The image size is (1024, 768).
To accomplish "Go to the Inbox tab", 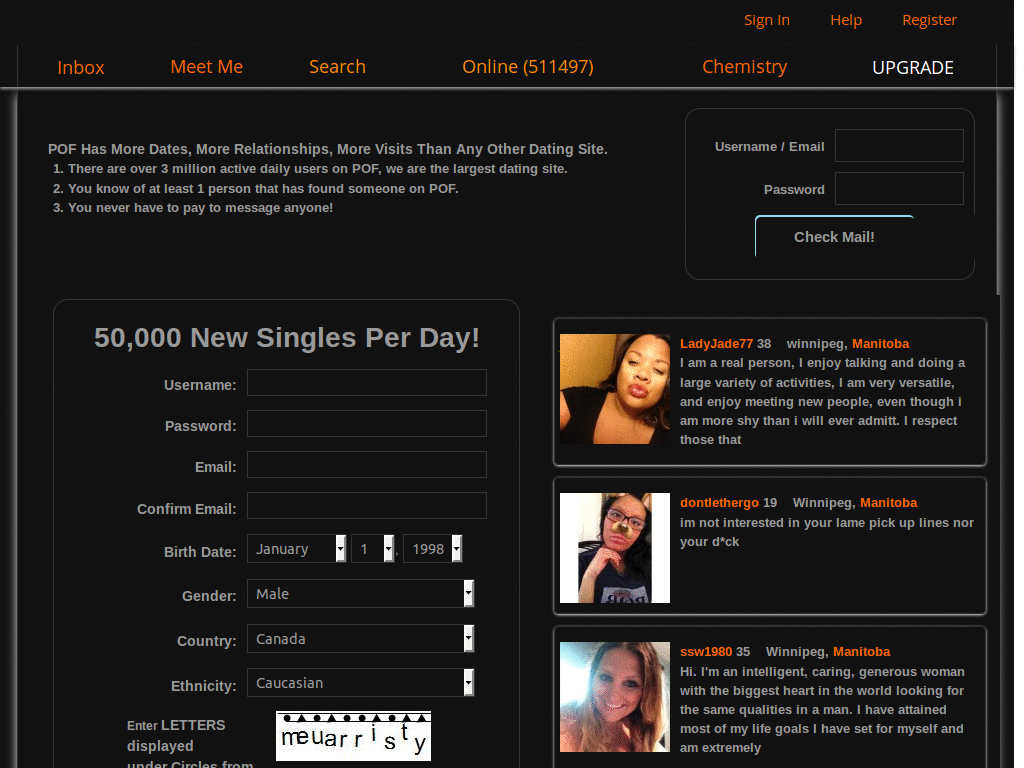I will 80,67.
